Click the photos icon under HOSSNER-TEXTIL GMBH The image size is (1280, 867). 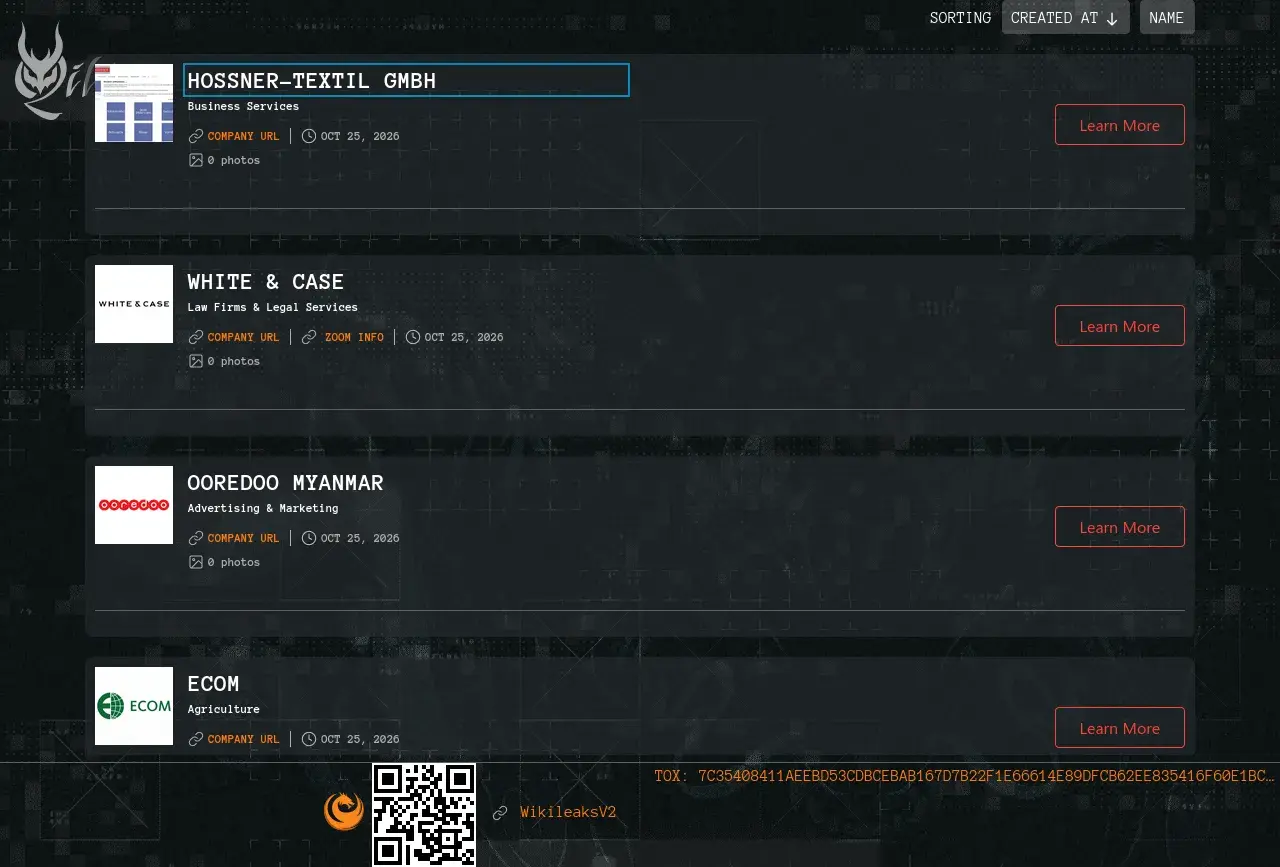pyautogui.click(x=196, y=160)
